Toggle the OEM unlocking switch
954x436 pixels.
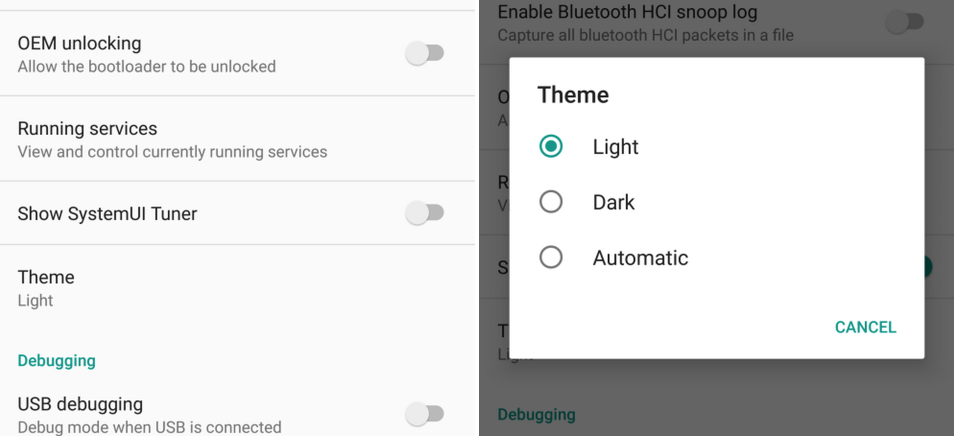pos(424,54)
